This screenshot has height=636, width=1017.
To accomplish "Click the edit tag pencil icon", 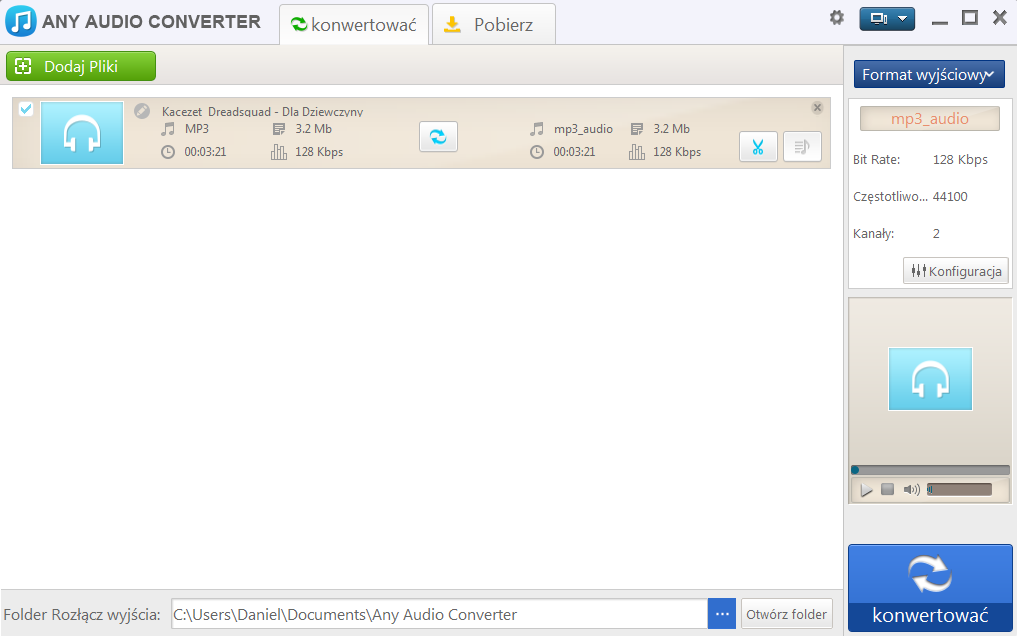I will point(142,111).
